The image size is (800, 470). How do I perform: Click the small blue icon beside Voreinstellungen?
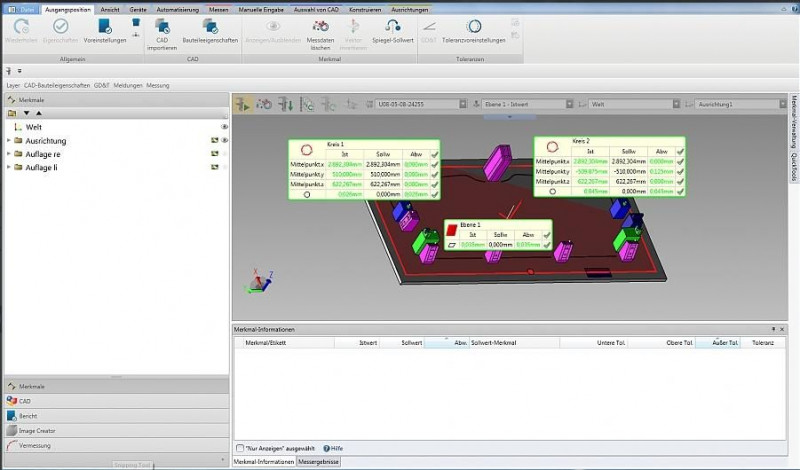[136, 22]
